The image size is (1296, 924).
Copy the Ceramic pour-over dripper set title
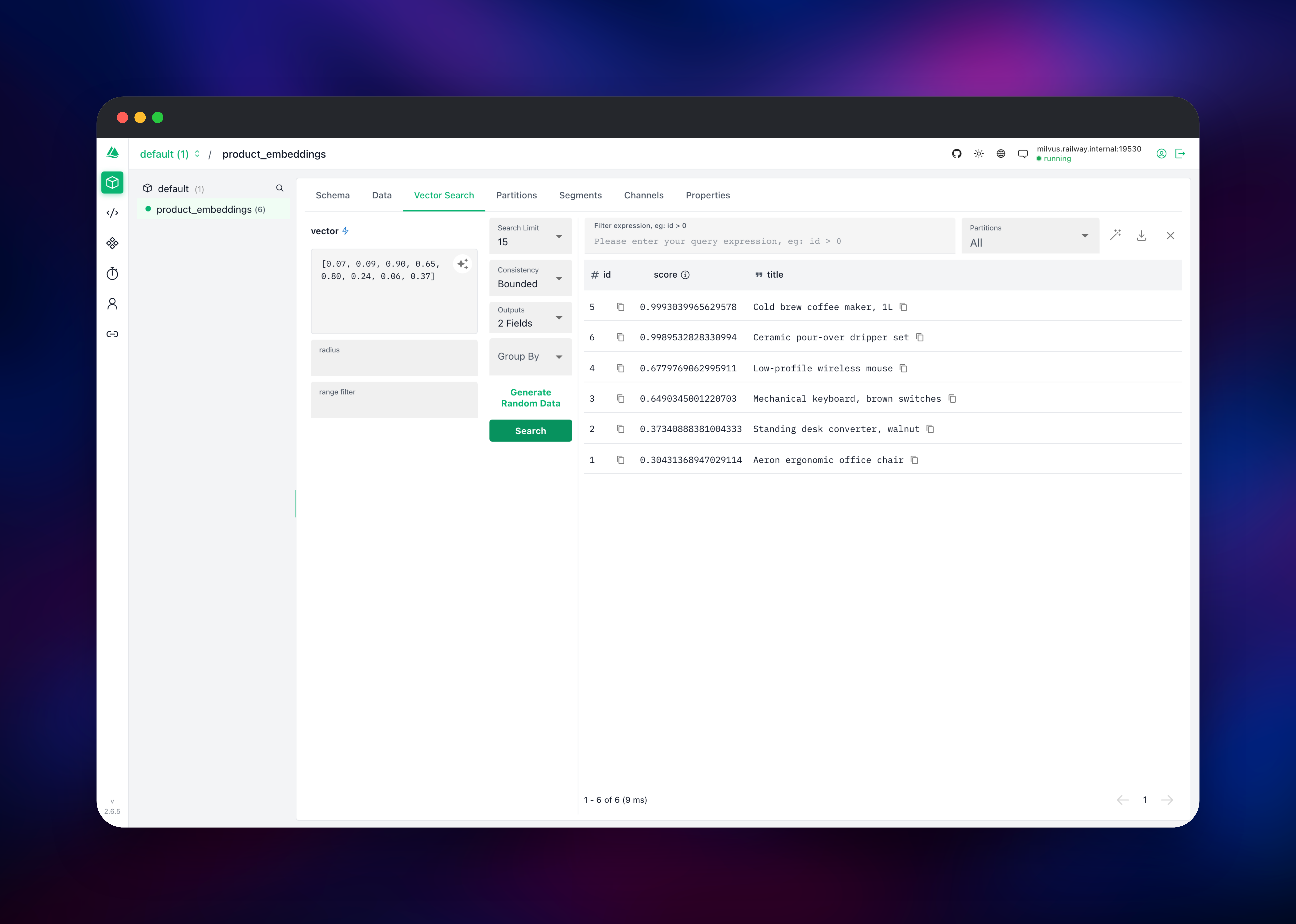pyautogui.click(x=920, y=337)
